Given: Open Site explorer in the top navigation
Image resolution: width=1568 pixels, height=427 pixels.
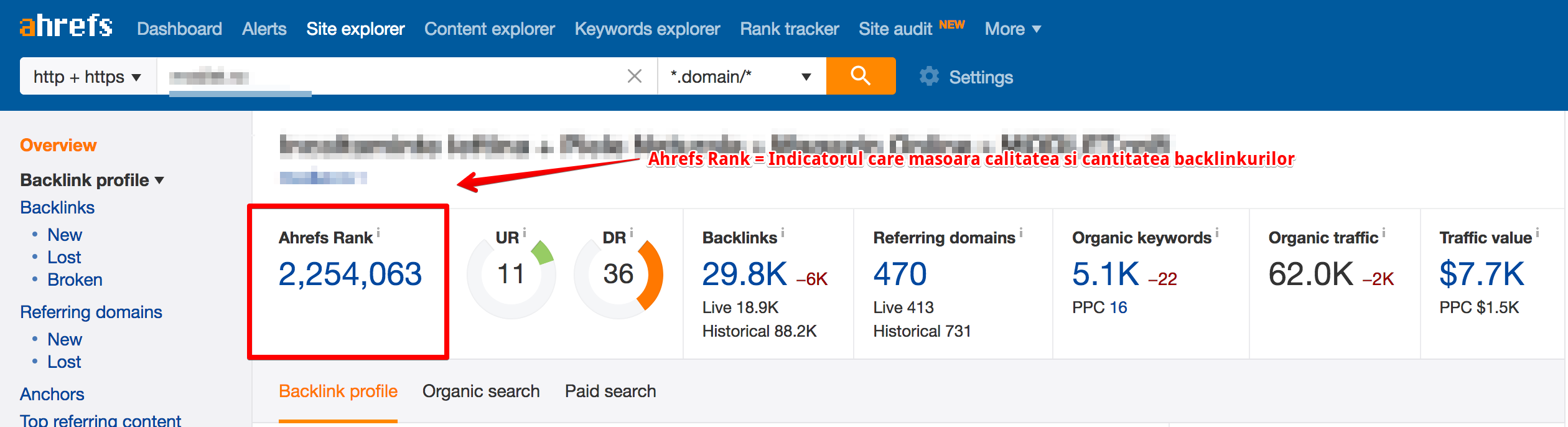Looking at the screenshot, I should point(355,29).
